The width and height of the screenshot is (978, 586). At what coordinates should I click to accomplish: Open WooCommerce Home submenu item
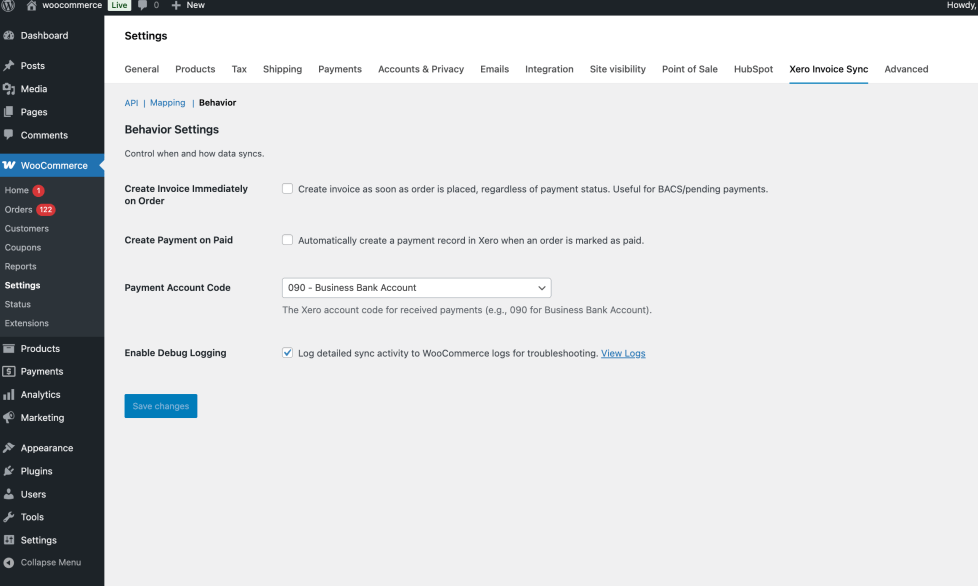(x=17, y=191)
